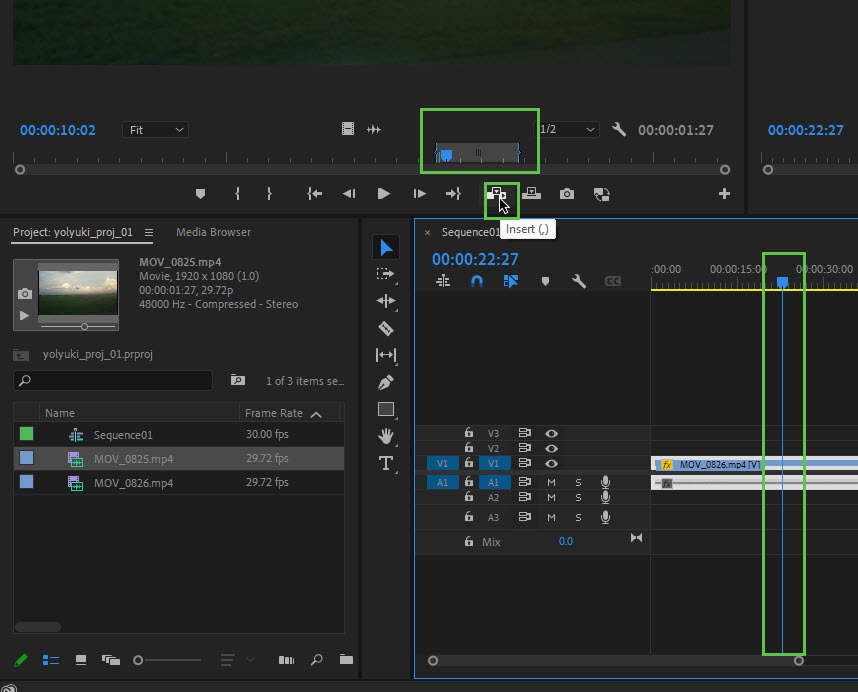The height and width of the screenshot is (692, 858).
Task: Click the Overwrite button next to Insert
Action: [x=532, y=194]
